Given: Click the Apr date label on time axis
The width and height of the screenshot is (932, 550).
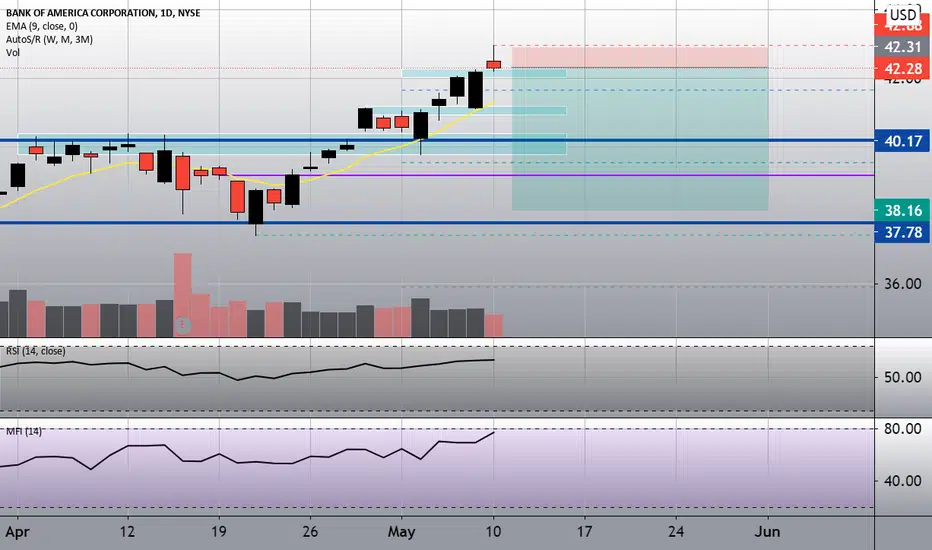Looking at the screenshot, I should [17, 532].
